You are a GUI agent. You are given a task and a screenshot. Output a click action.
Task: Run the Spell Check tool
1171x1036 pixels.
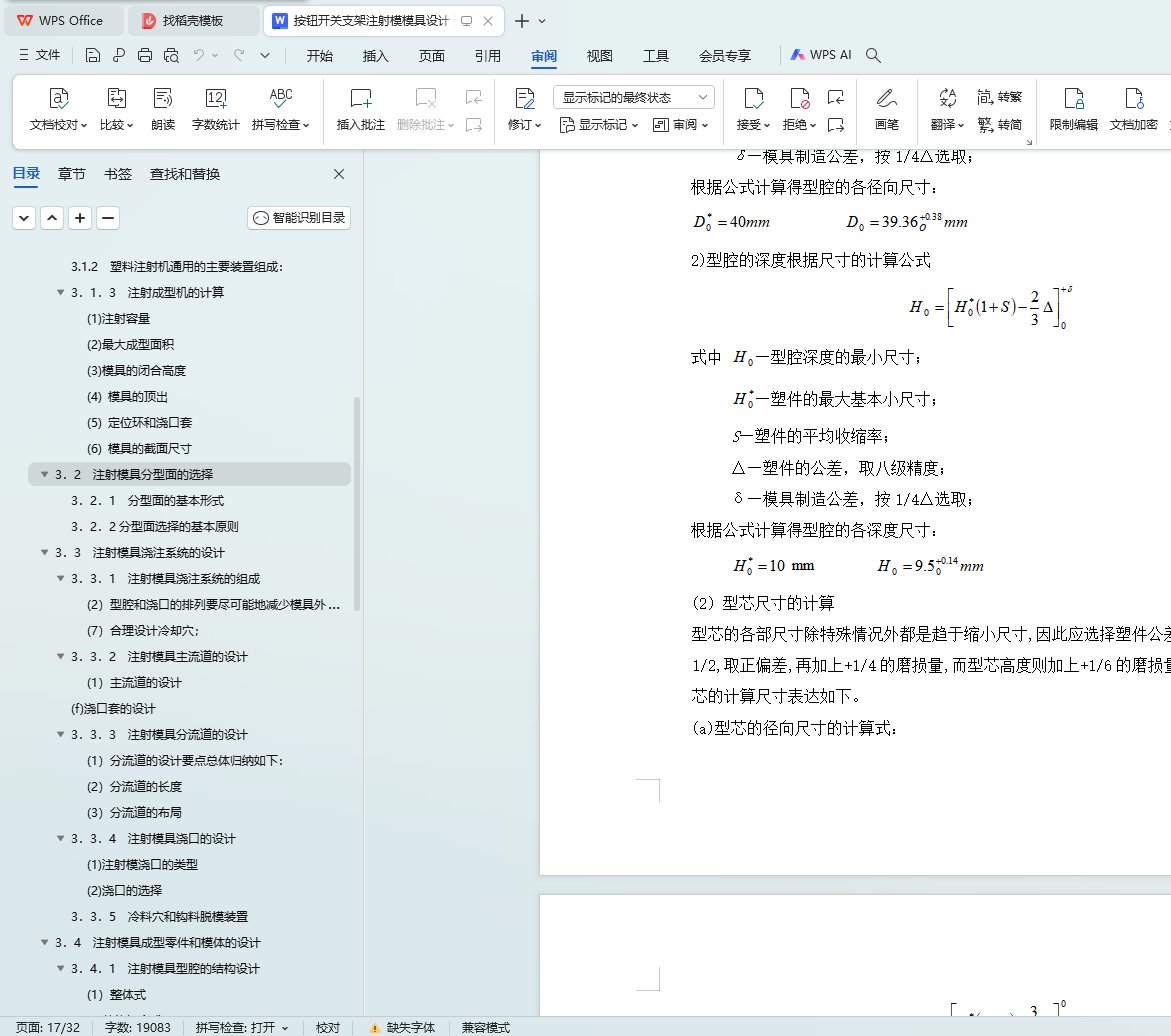point(280,110)
